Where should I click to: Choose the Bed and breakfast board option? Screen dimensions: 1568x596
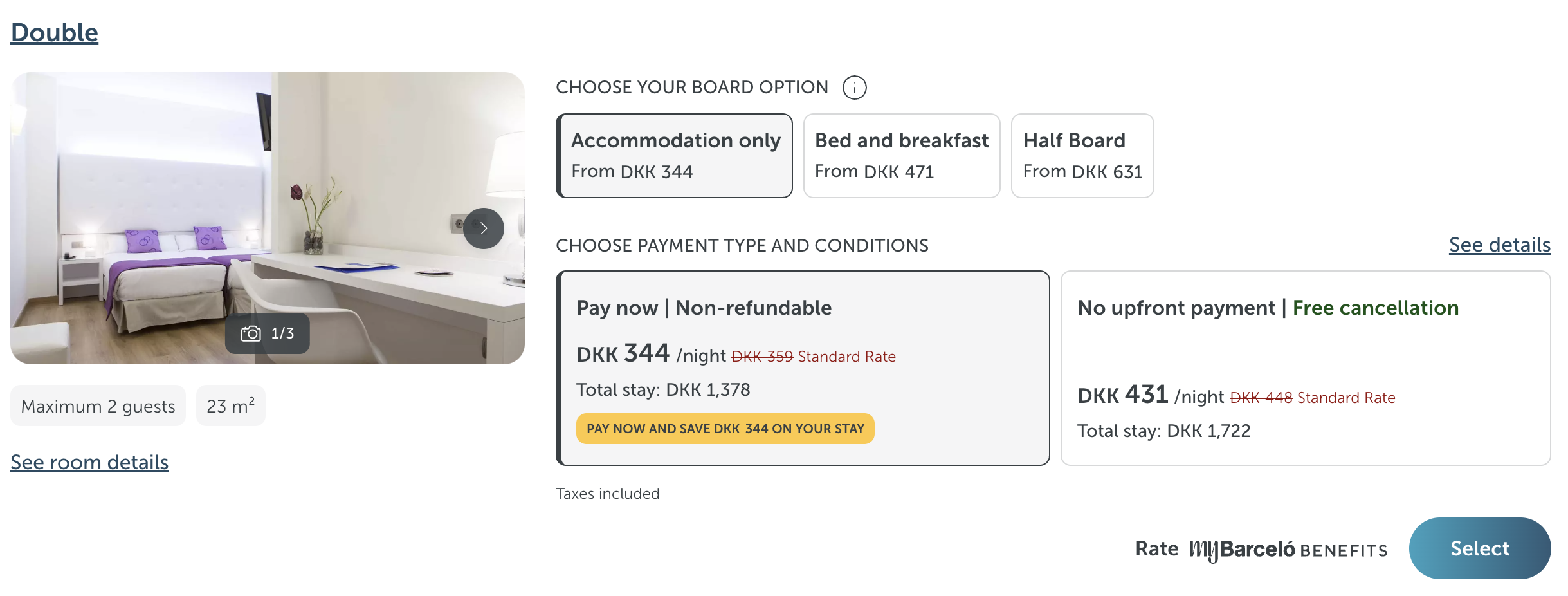[x=901, y=156]
